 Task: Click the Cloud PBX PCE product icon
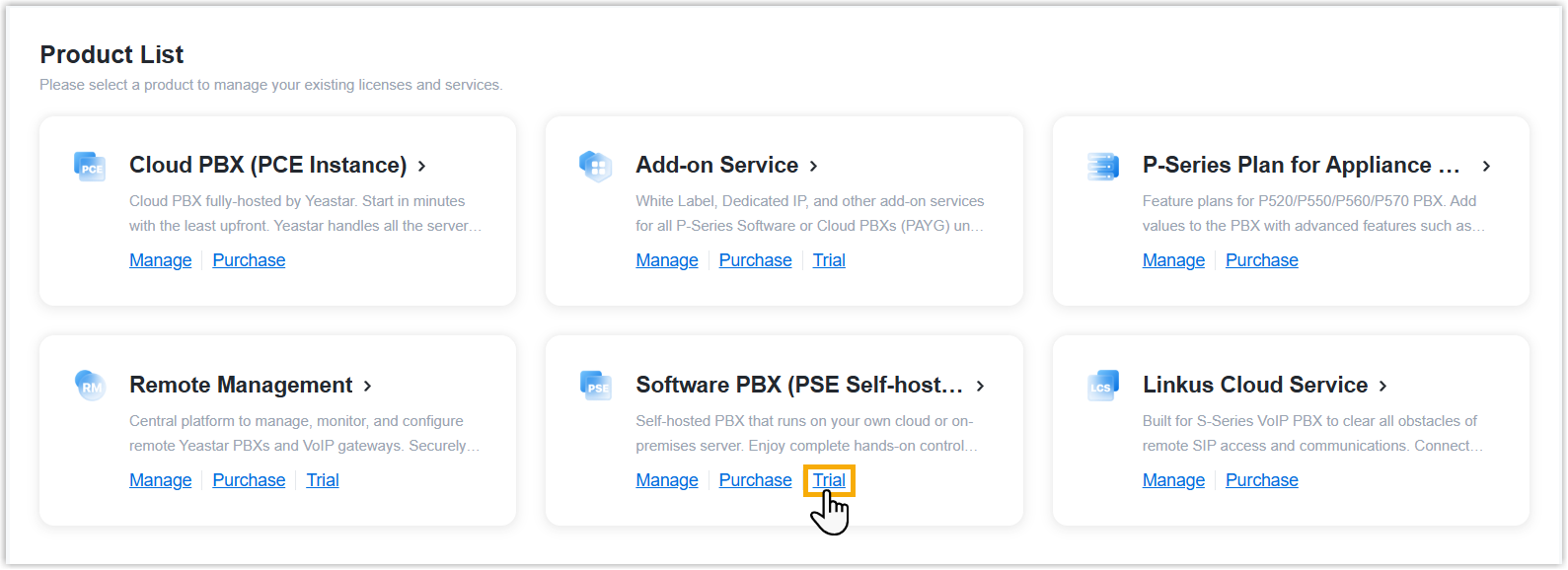coord(90,166)
